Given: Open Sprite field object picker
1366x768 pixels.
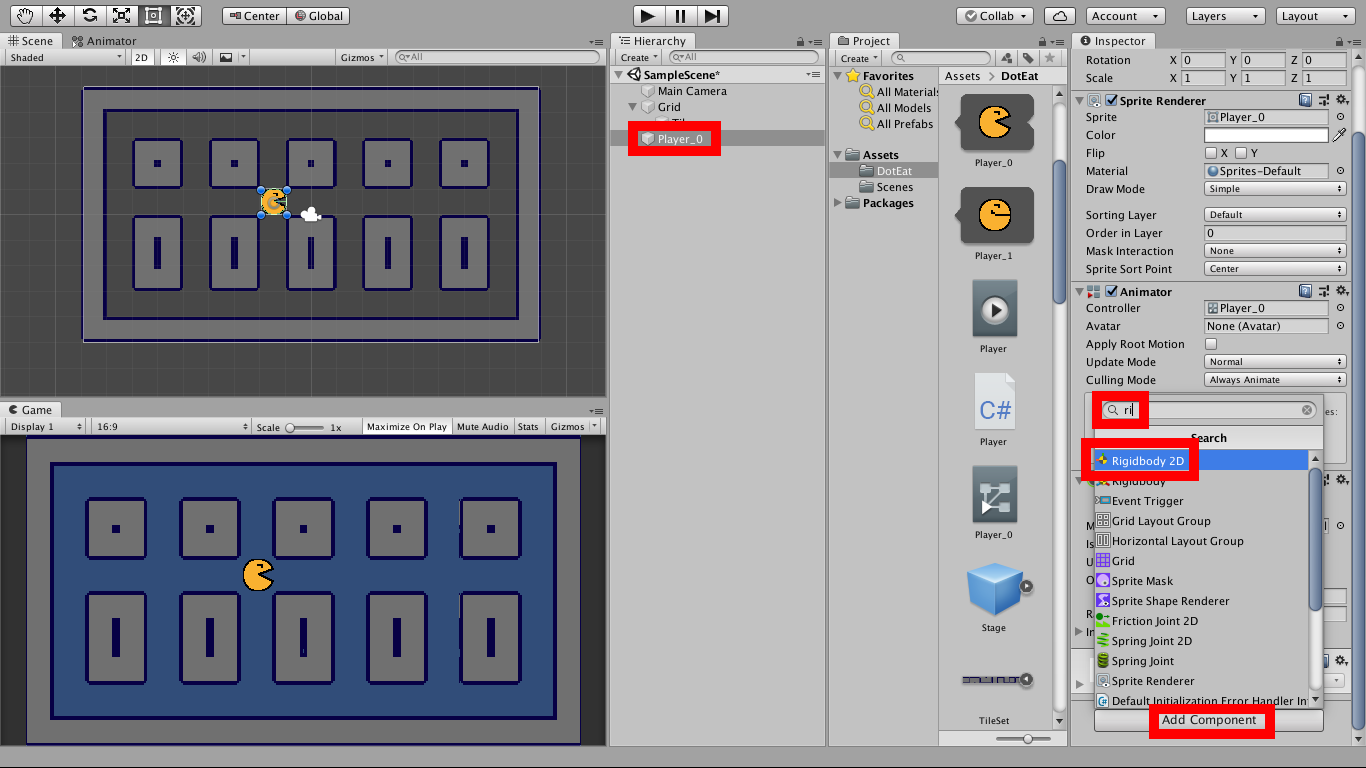Looking at the screenshot, I should coord(1340,117).
